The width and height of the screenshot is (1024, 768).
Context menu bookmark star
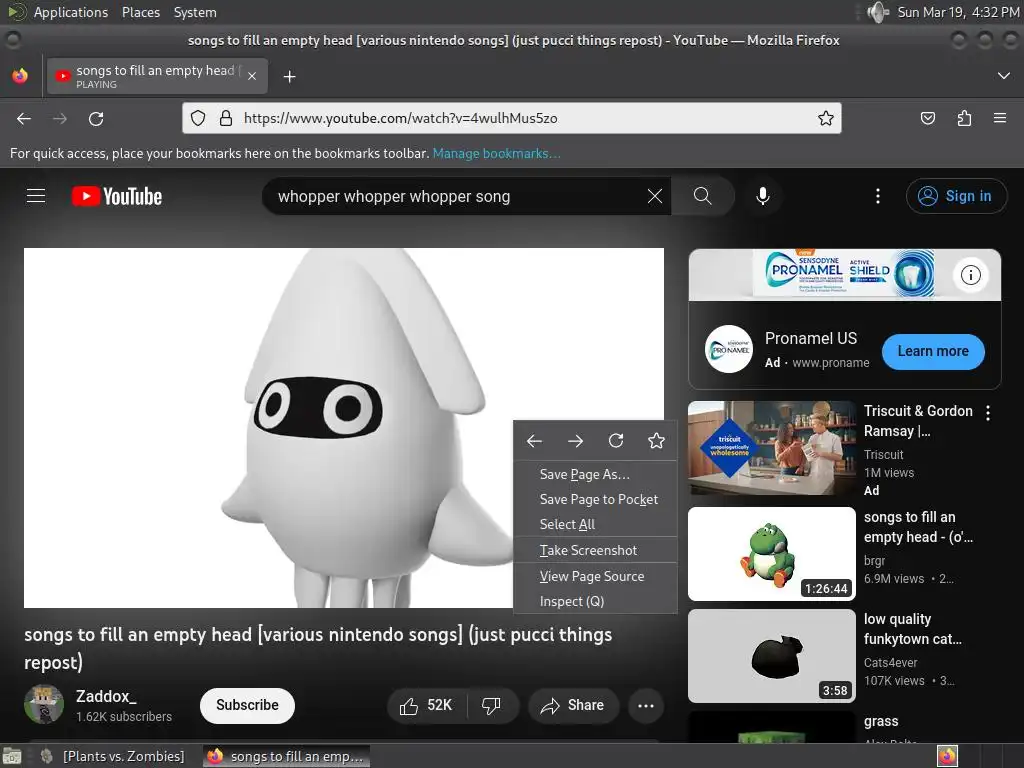[x=656, y=441]
